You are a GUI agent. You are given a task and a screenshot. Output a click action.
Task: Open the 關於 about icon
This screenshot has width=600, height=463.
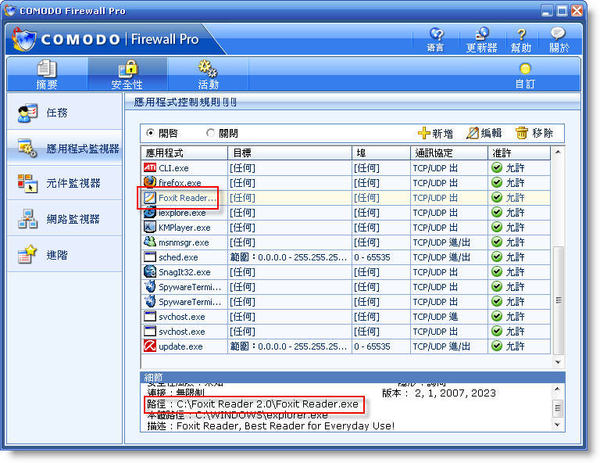point(559,40)
